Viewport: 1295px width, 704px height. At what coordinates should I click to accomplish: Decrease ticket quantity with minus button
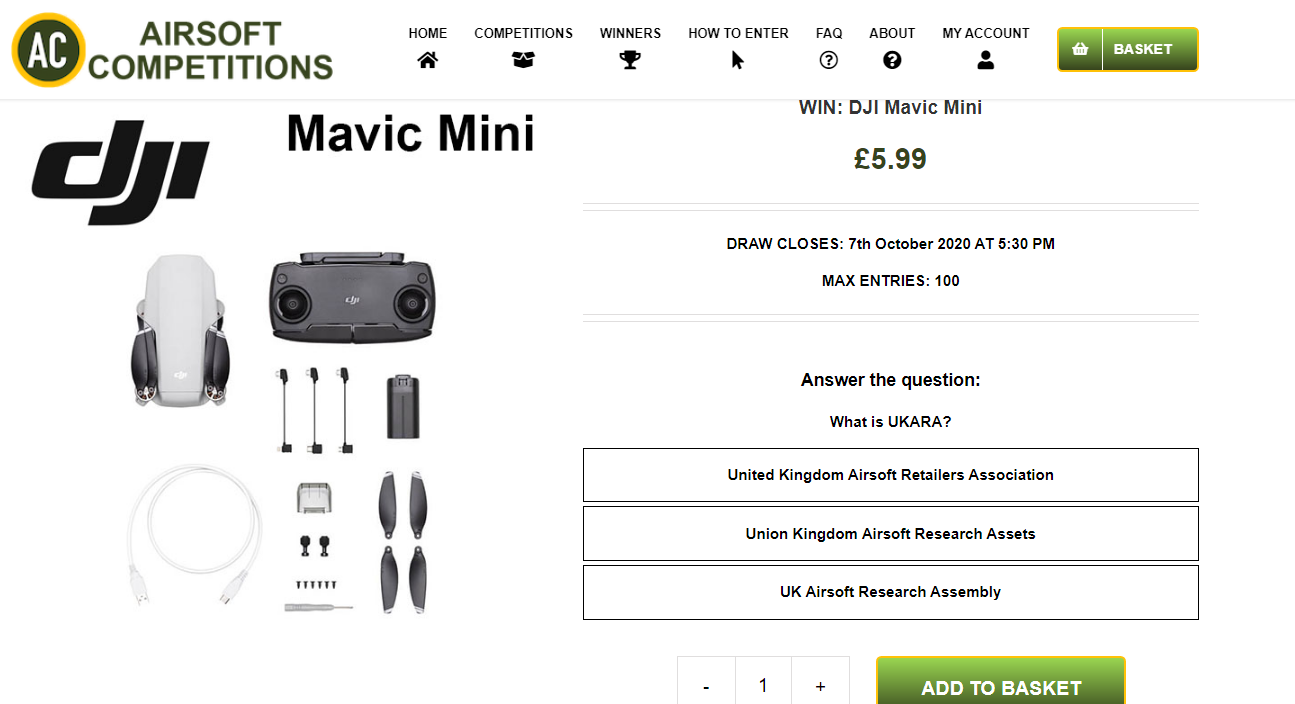coord(706,686)
